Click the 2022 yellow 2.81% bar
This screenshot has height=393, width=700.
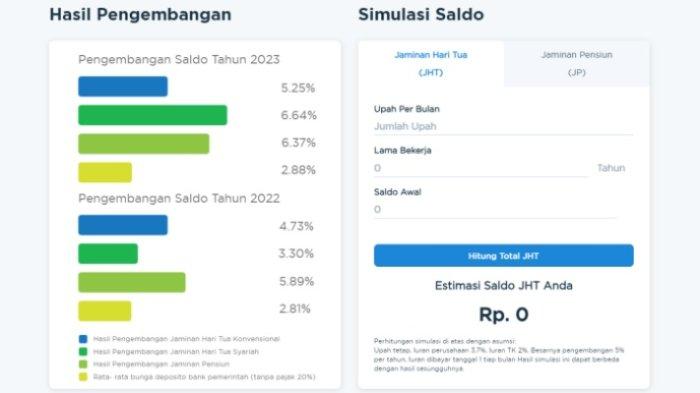click(105, 311)
